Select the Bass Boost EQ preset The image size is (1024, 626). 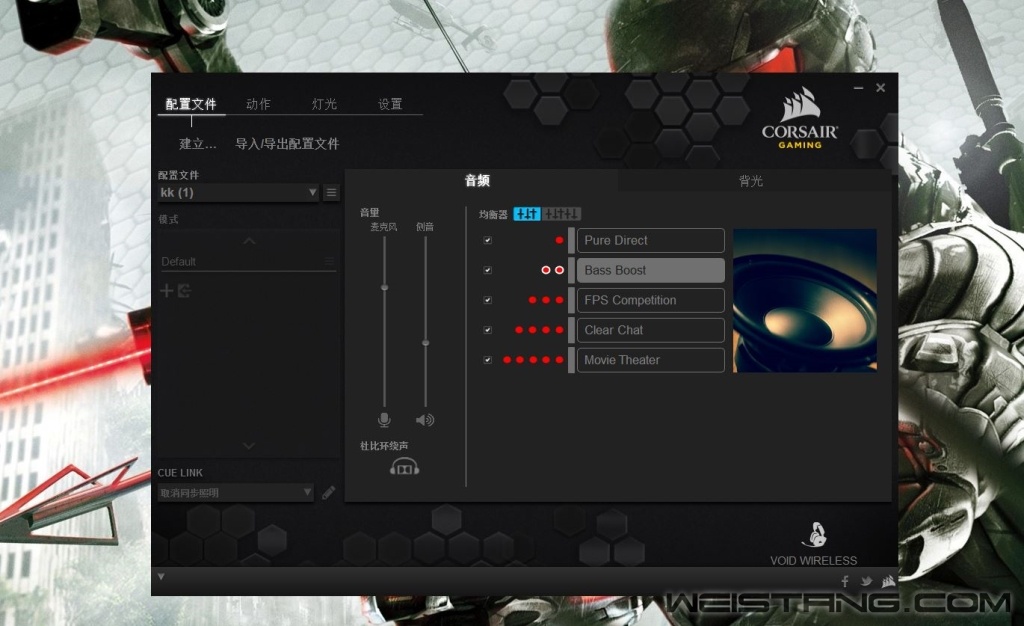tap(650, 270)
